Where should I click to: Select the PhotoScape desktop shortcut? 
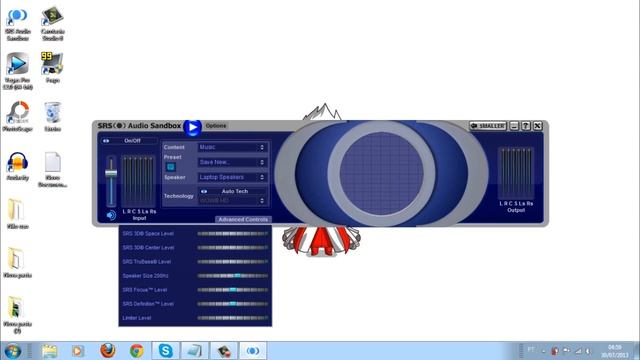click(18, 117)
